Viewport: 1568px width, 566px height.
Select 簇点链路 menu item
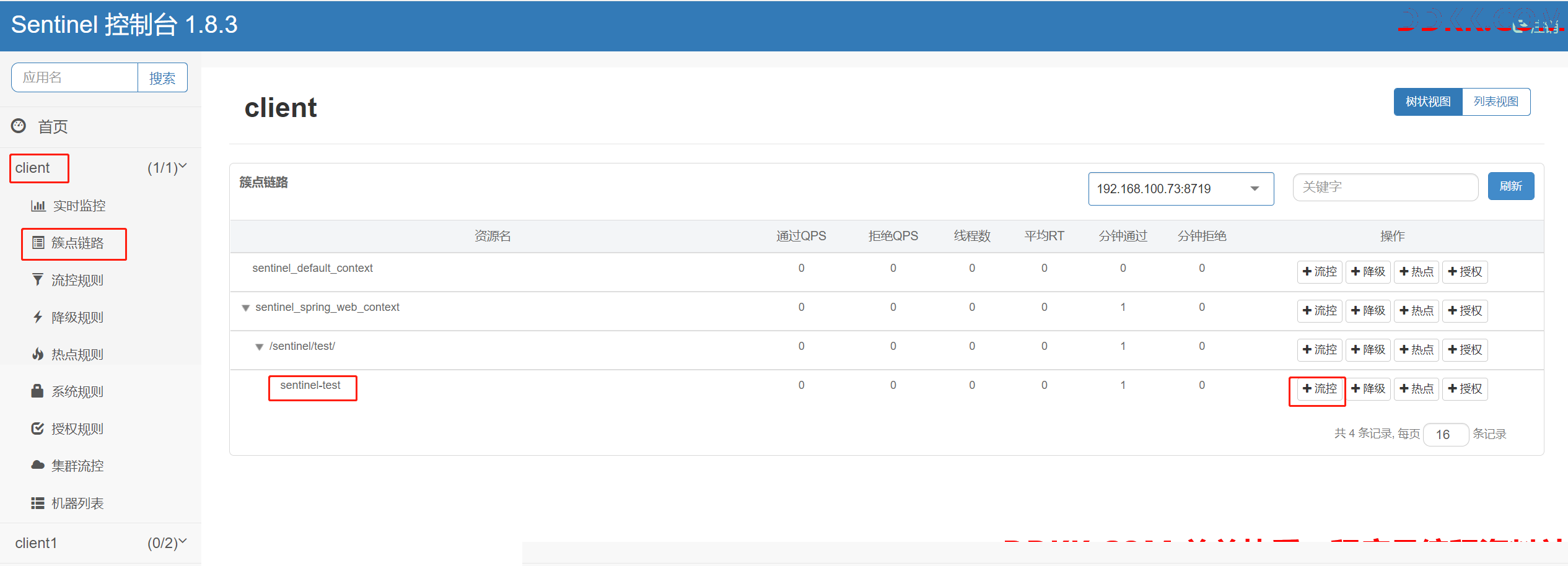pyautogui.click(x=77, y=243)
